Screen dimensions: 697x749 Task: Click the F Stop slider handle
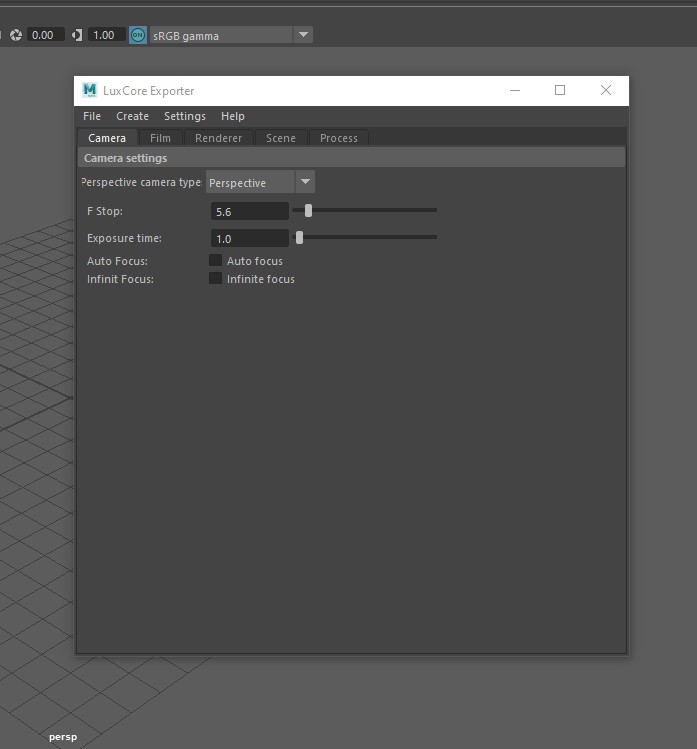(308, 210)
